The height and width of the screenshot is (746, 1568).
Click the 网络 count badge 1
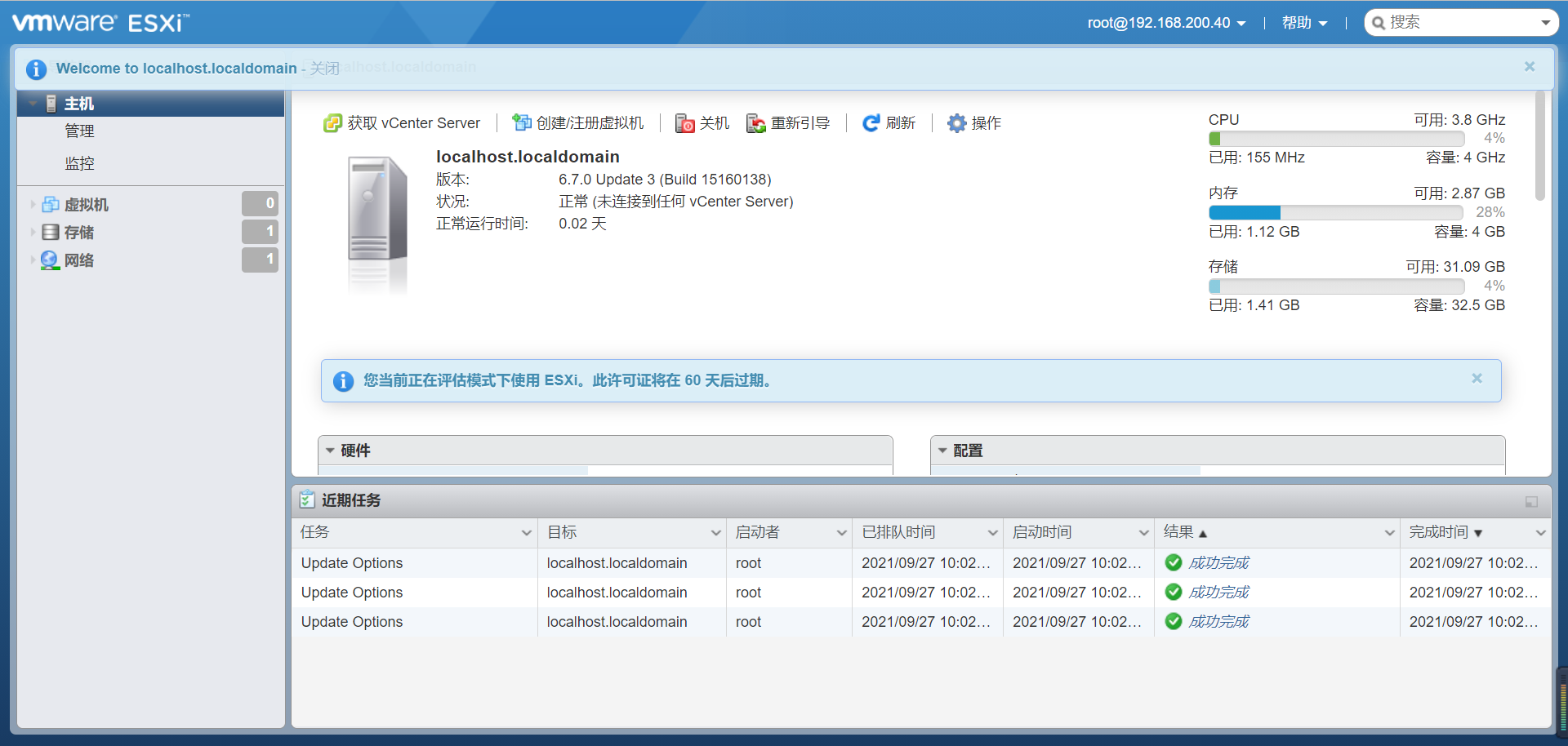(x=261, y=259)
